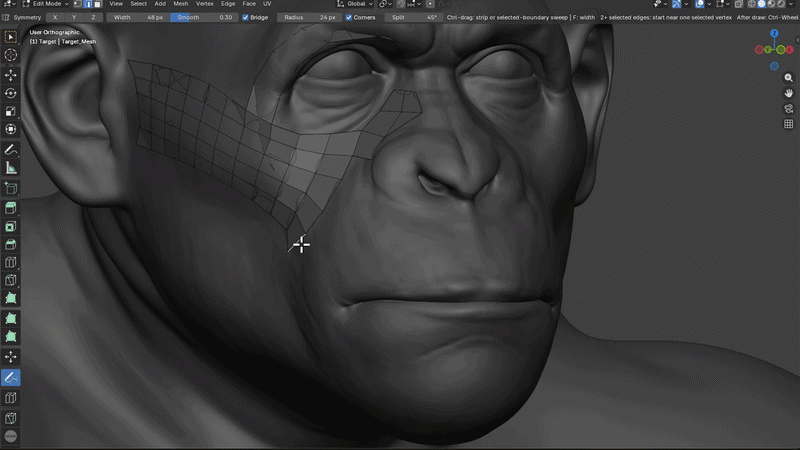Click the round NONE icon in toolbar

tap(11, 436)
